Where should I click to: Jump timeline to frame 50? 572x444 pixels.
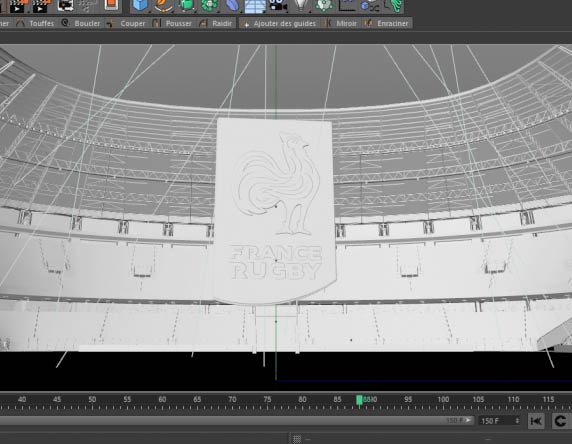pos(92,399)
